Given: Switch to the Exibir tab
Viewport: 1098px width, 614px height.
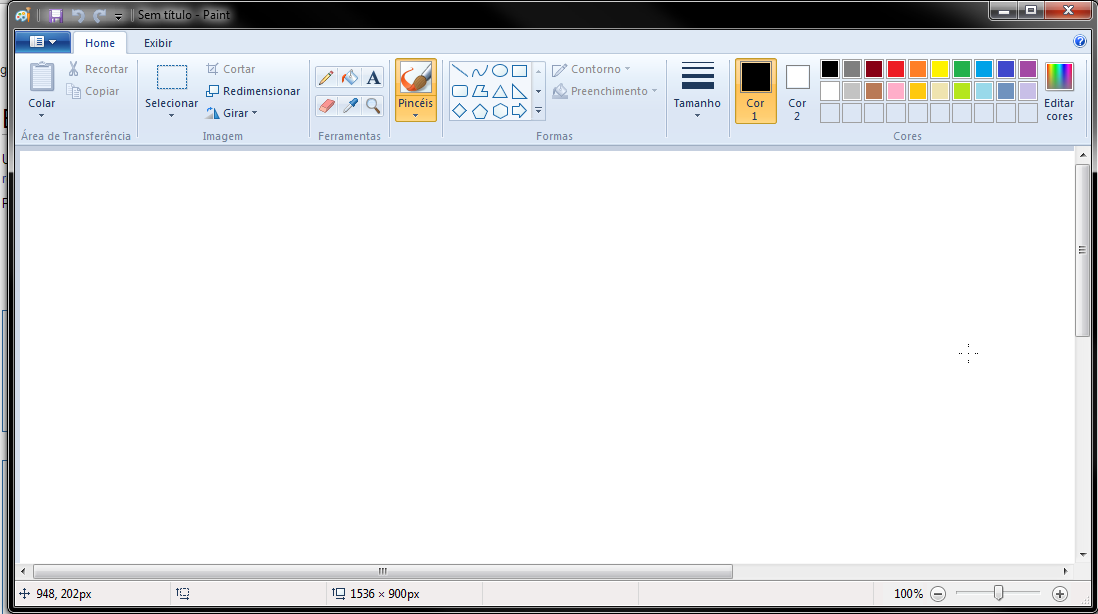Looking at the screenshot, I should 158,43.
